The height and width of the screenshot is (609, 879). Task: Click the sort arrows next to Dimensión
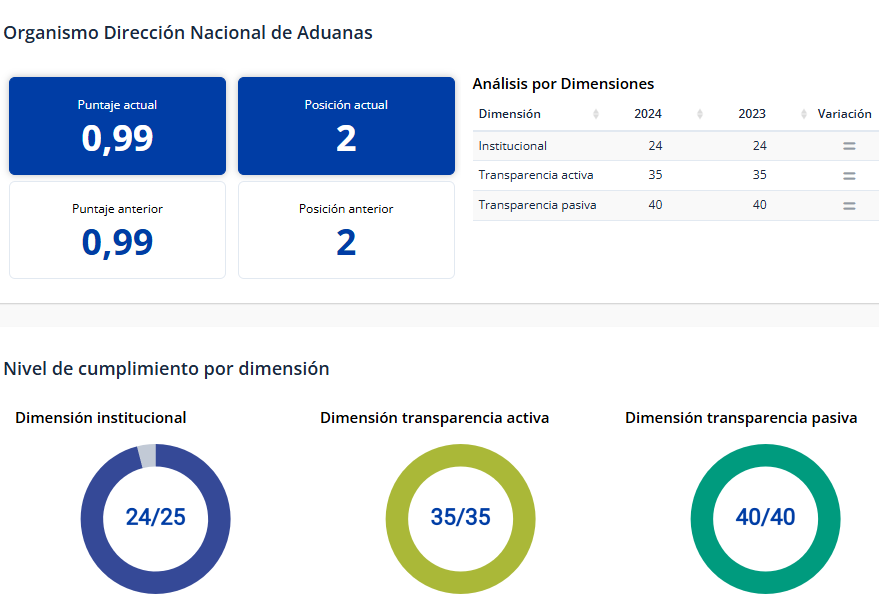pyautogui.click(x=596, y=114)
